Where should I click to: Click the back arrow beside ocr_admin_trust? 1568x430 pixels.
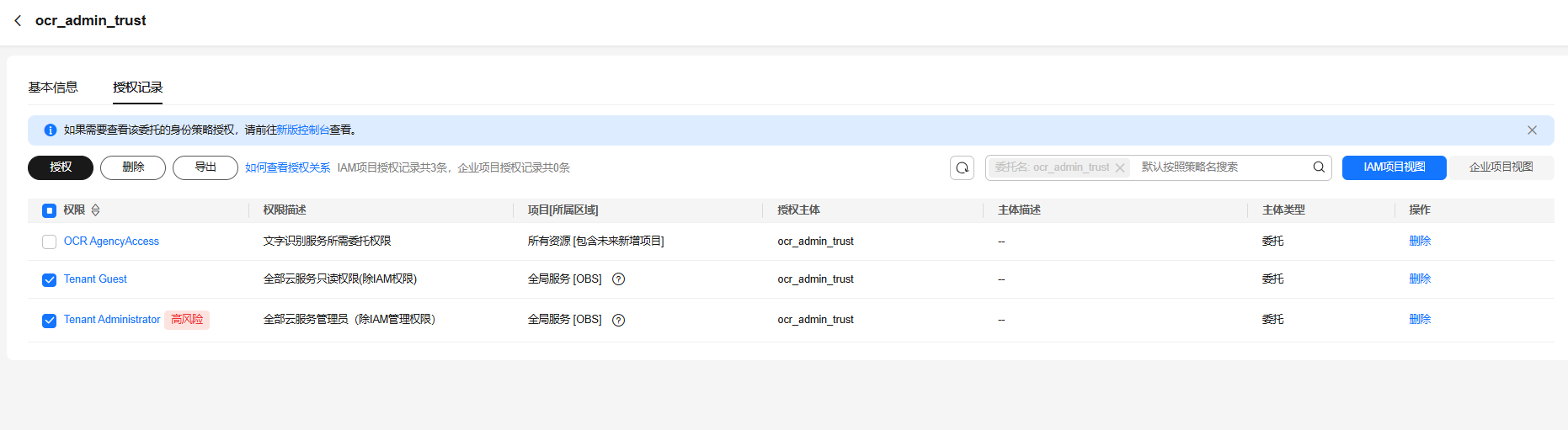click(18, 20)
